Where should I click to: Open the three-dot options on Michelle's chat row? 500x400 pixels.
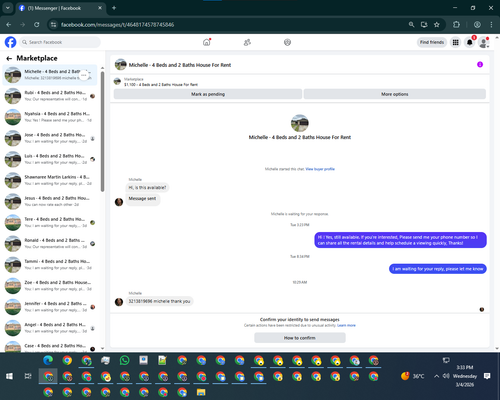[x=84, y=75]
